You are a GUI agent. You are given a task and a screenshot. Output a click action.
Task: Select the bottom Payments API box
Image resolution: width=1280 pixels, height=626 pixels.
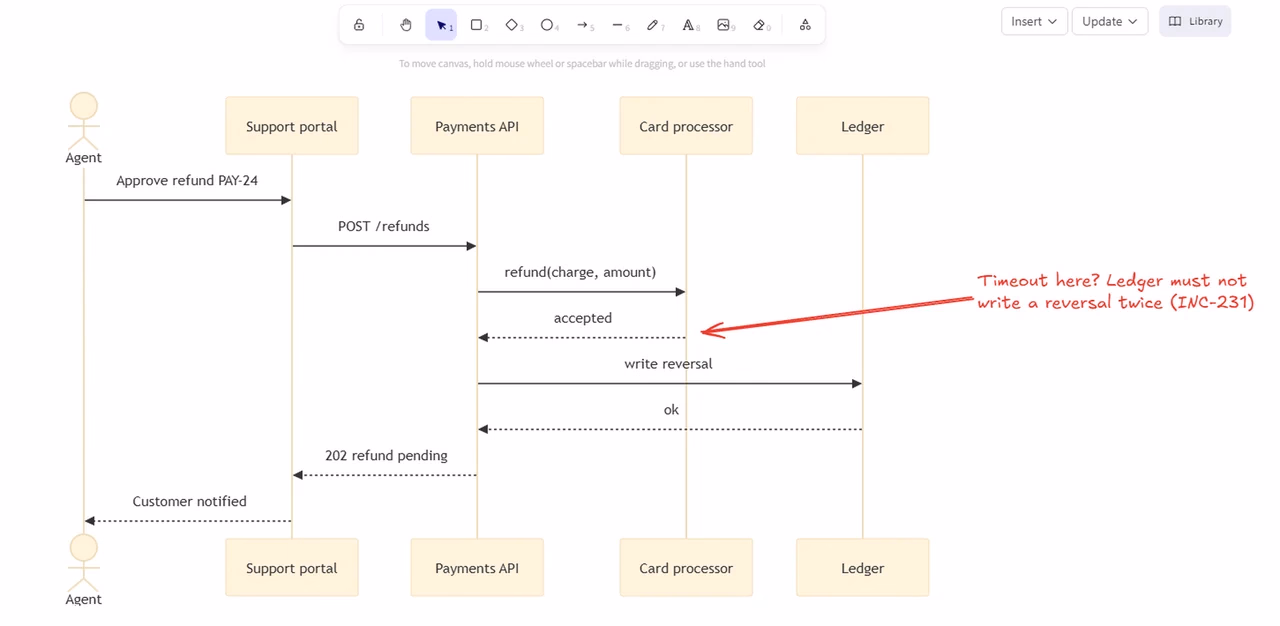tap(477, 568)
